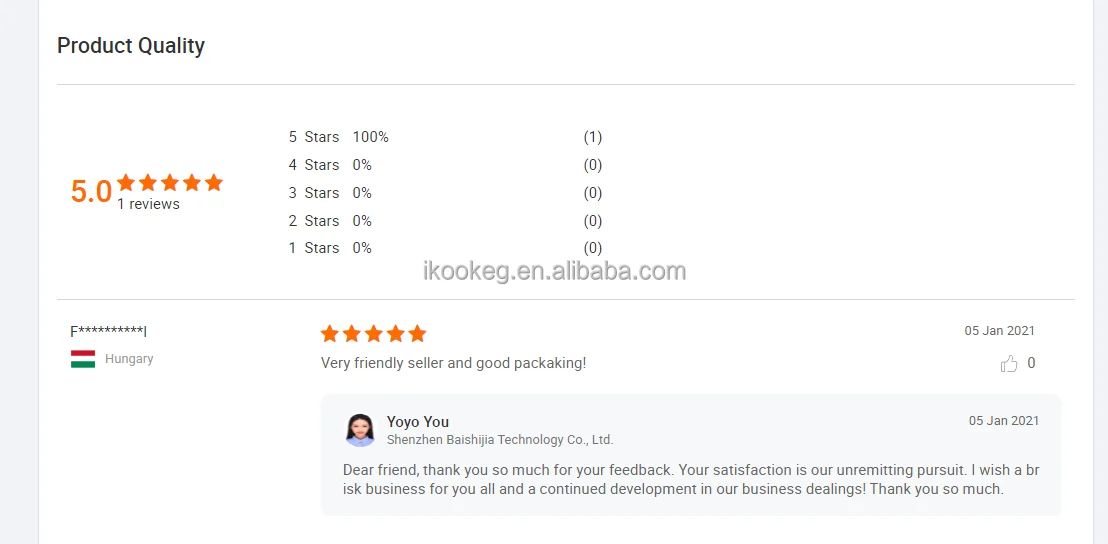Image resolution: width=1108 pixels, height=544 pixels.
Task: Filter reviews by 1 Stars
Action: [314, 248]
